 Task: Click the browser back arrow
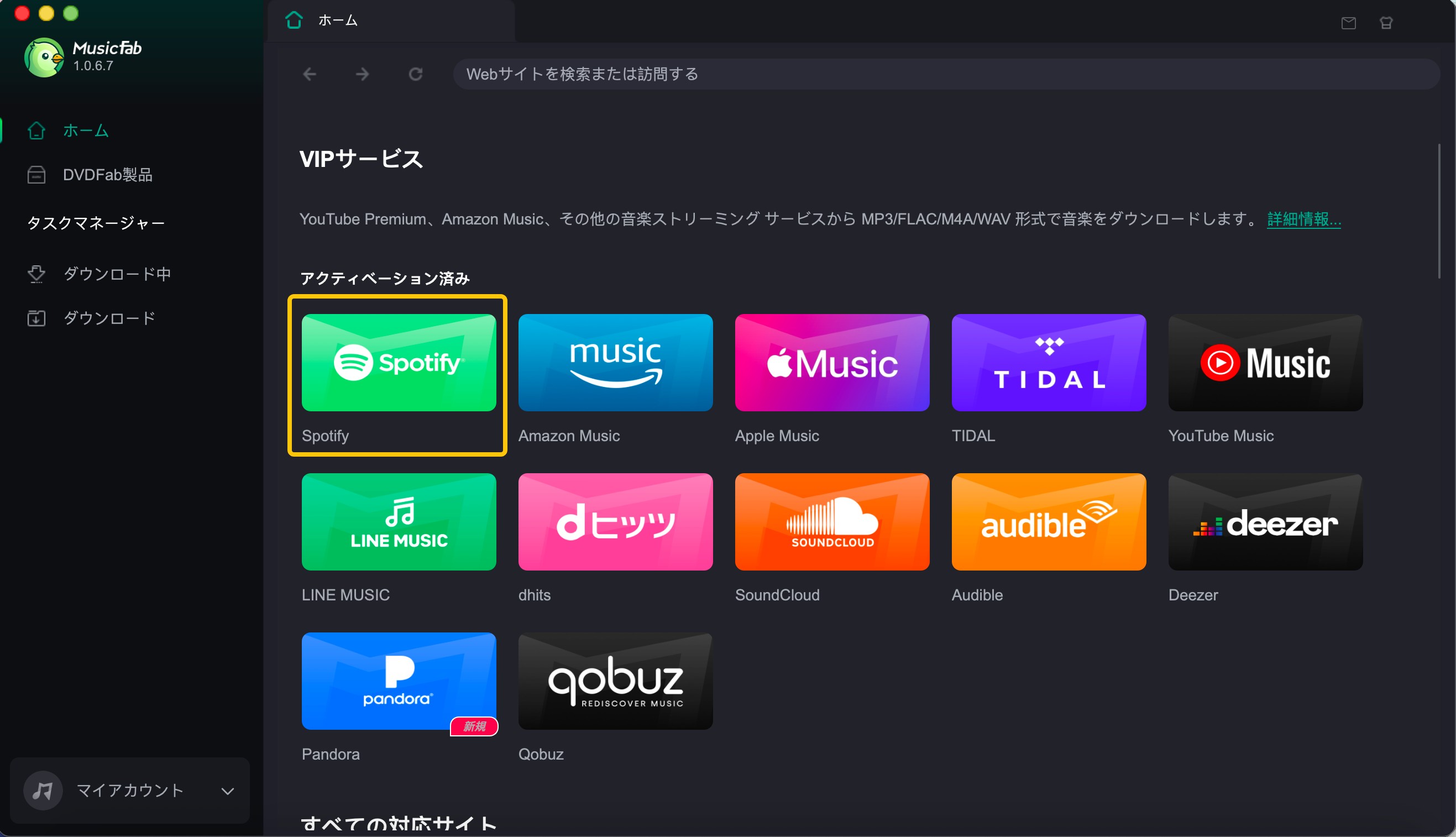[x=309, y=74]
